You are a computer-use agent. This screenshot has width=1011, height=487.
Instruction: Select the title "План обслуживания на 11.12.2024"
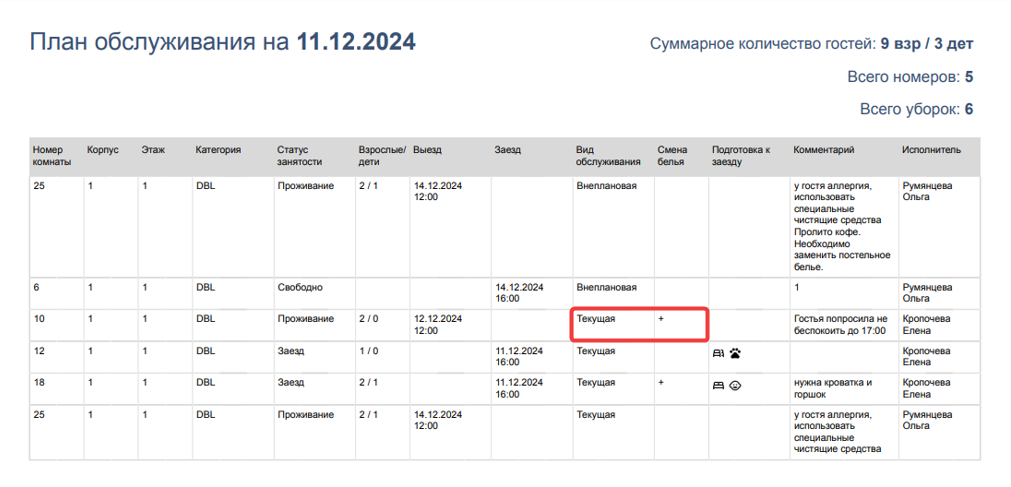(x=223, y=43)
